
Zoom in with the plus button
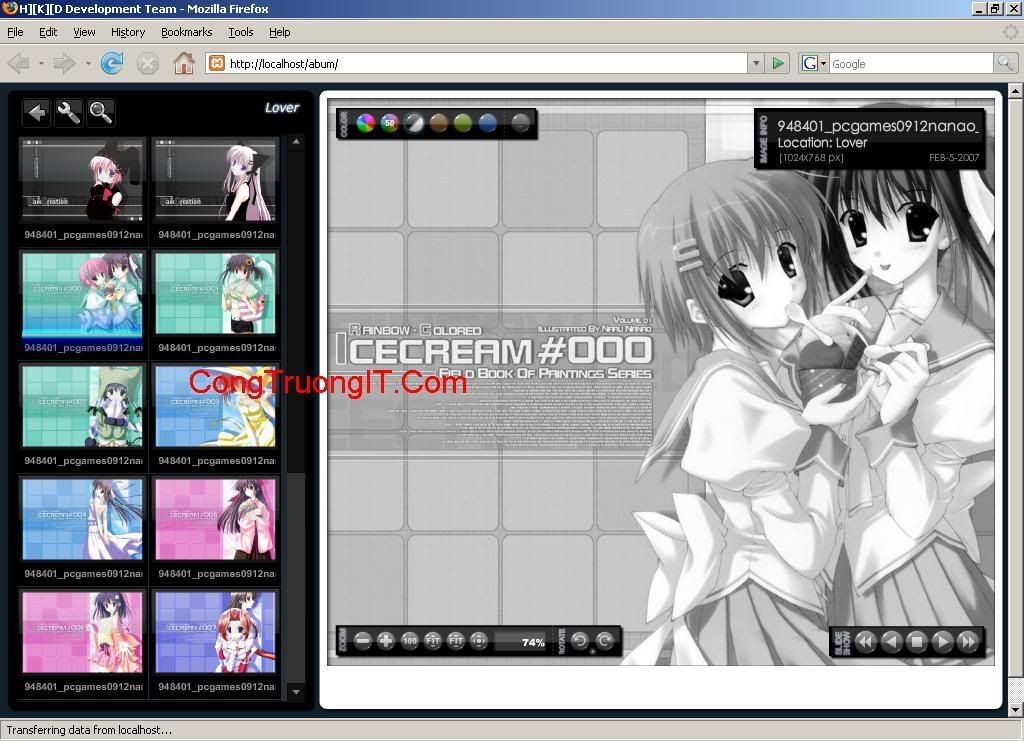point(386,641)
